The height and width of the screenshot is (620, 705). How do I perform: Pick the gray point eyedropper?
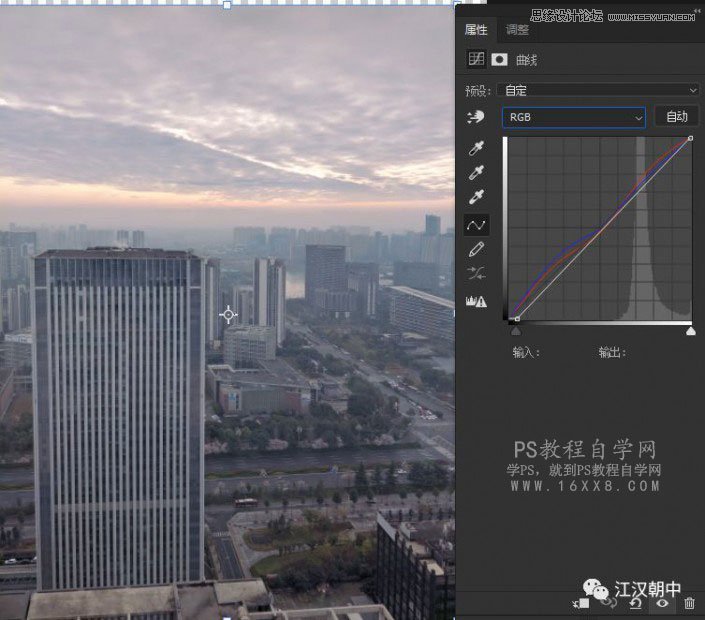tap(477, 172)
